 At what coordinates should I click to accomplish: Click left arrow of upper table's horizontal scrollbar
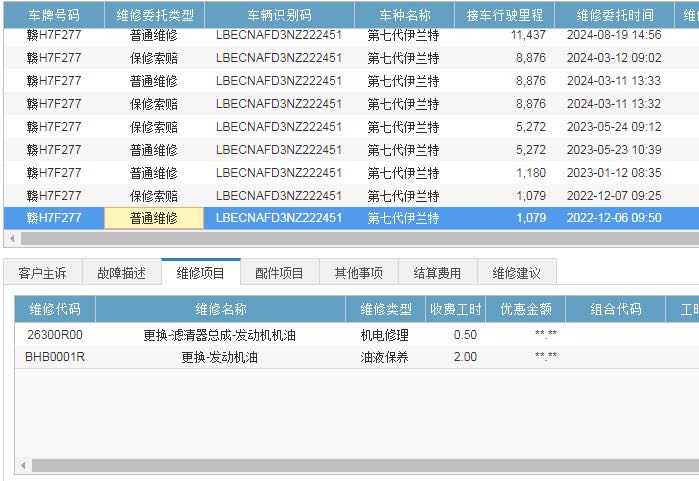pos(12,239)
